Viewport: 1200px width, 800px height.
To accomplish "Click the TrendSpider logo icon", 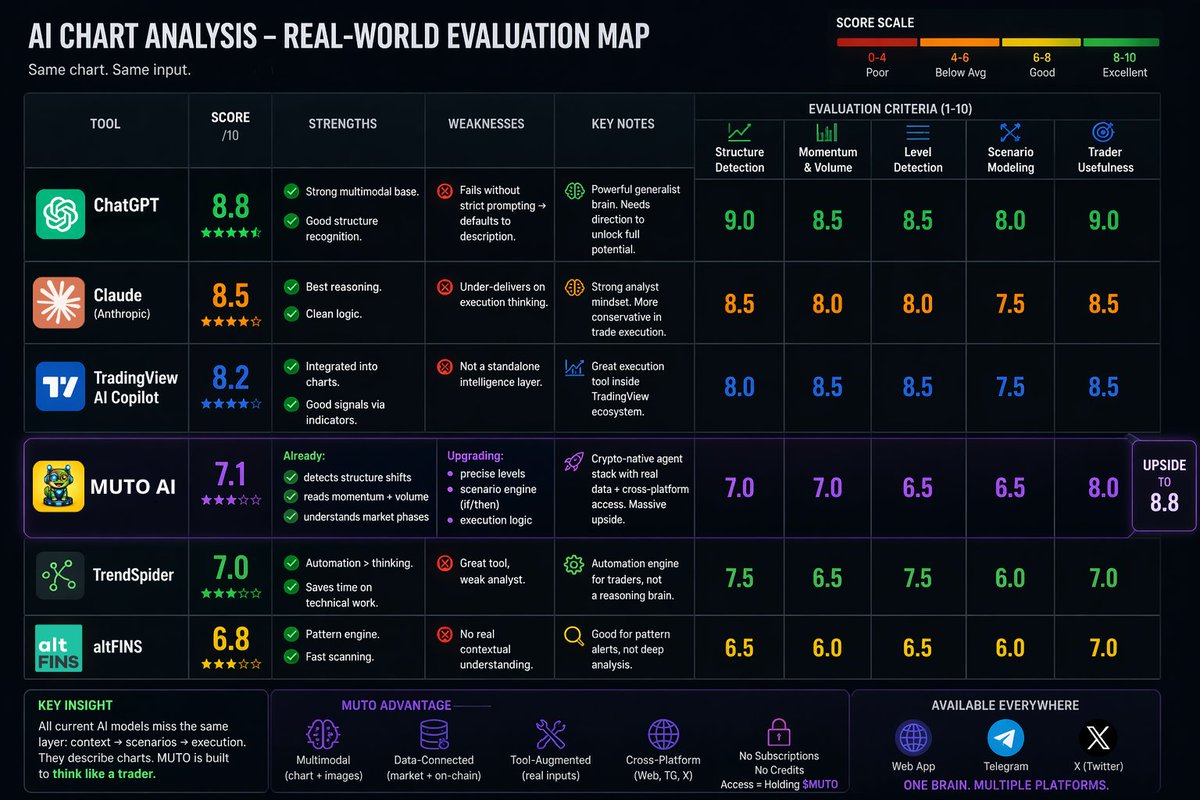I will coord(60,575).
